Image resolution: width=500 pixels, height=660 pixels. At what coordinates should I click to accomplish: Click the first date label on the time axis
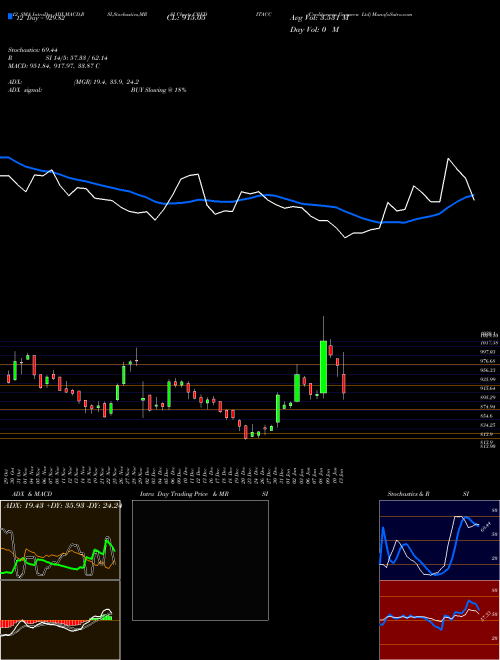(x=8, y=476)
